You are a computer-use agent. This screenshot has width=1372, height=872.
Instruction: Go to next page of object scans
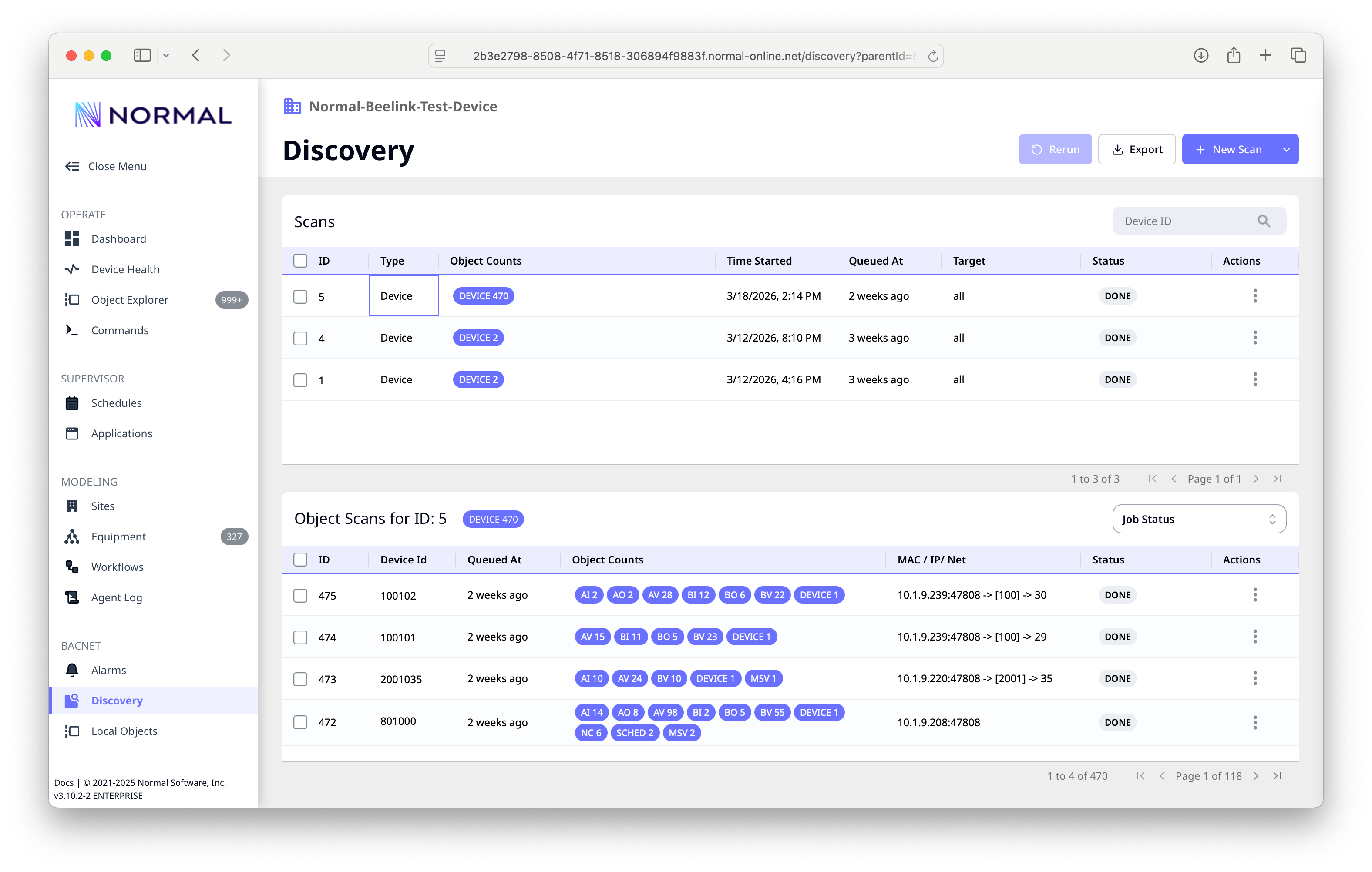pos(1256,776)
